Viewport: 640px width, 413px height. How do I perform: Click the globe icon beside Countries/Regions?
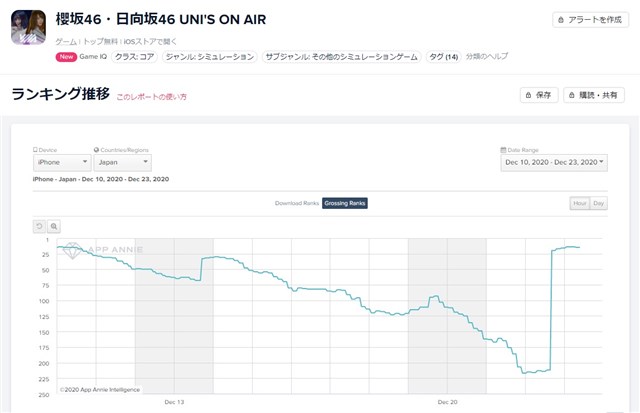[x=96, y=150]
